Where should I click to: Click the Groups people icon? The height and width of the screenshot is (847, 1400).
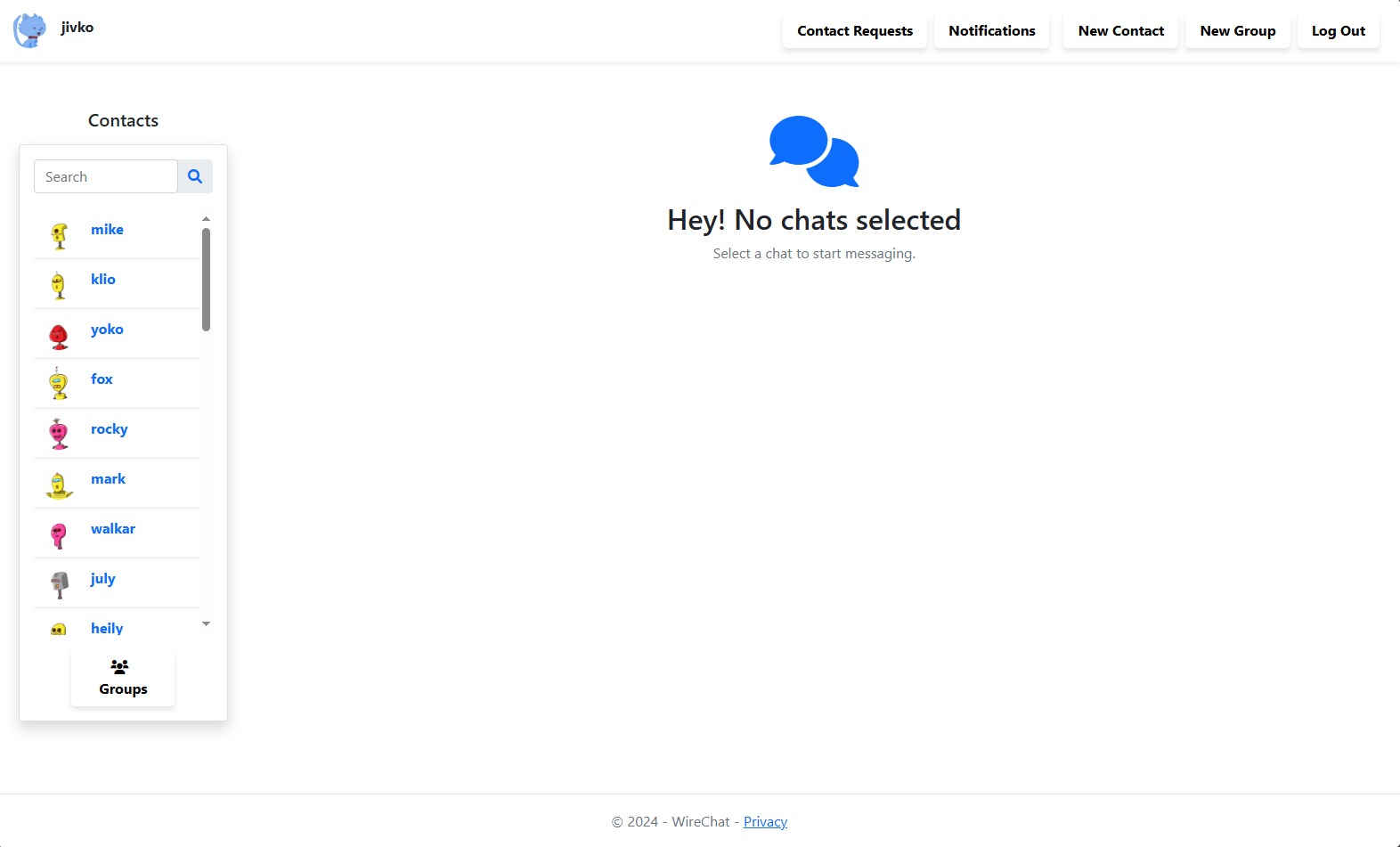pyautogui.click(x=119, y=666)
